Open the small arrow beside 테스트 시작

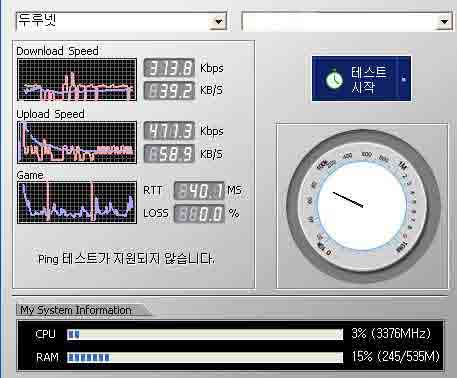click(x=404, y=79)
